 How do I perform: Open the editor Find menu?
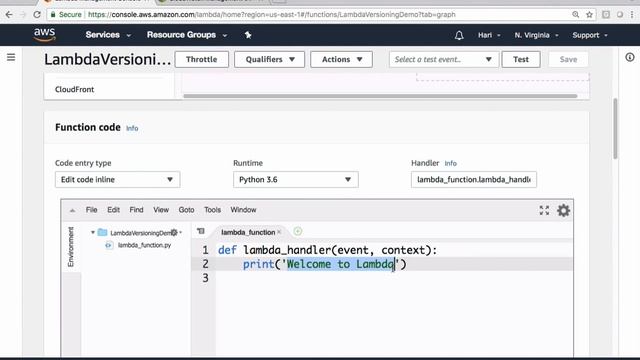coord(136,210)
